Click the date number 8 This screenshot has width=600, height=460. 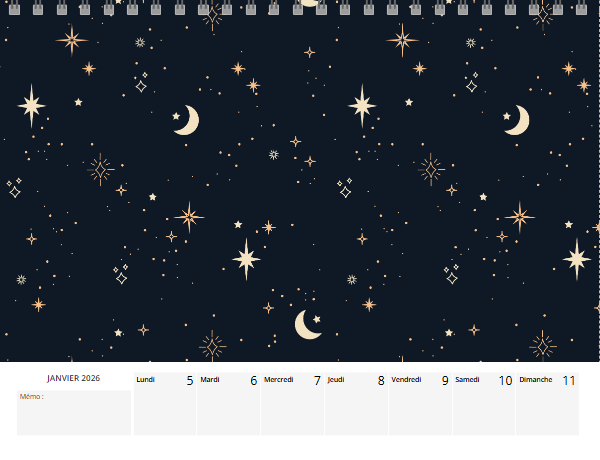(x=381, y=381)
